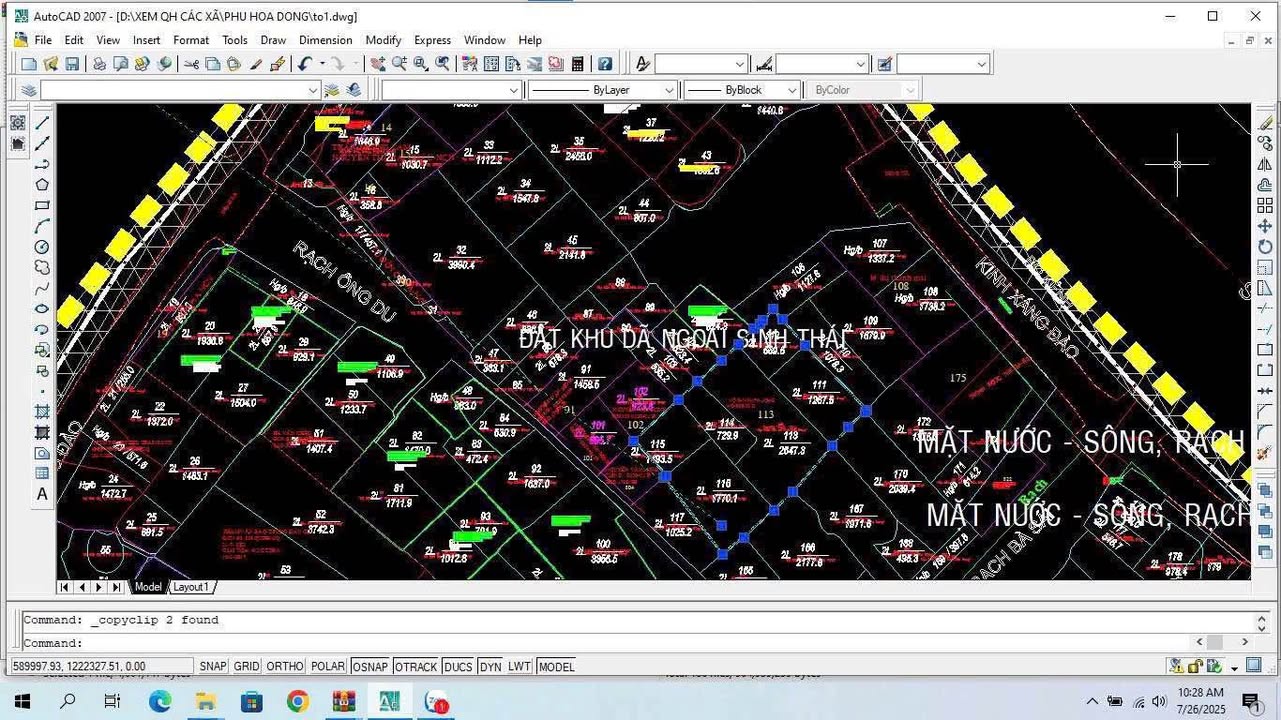The width and height of the screenshot is (1281, 720).
Task: Open the Modify menu
Action: tap(383, 40)
